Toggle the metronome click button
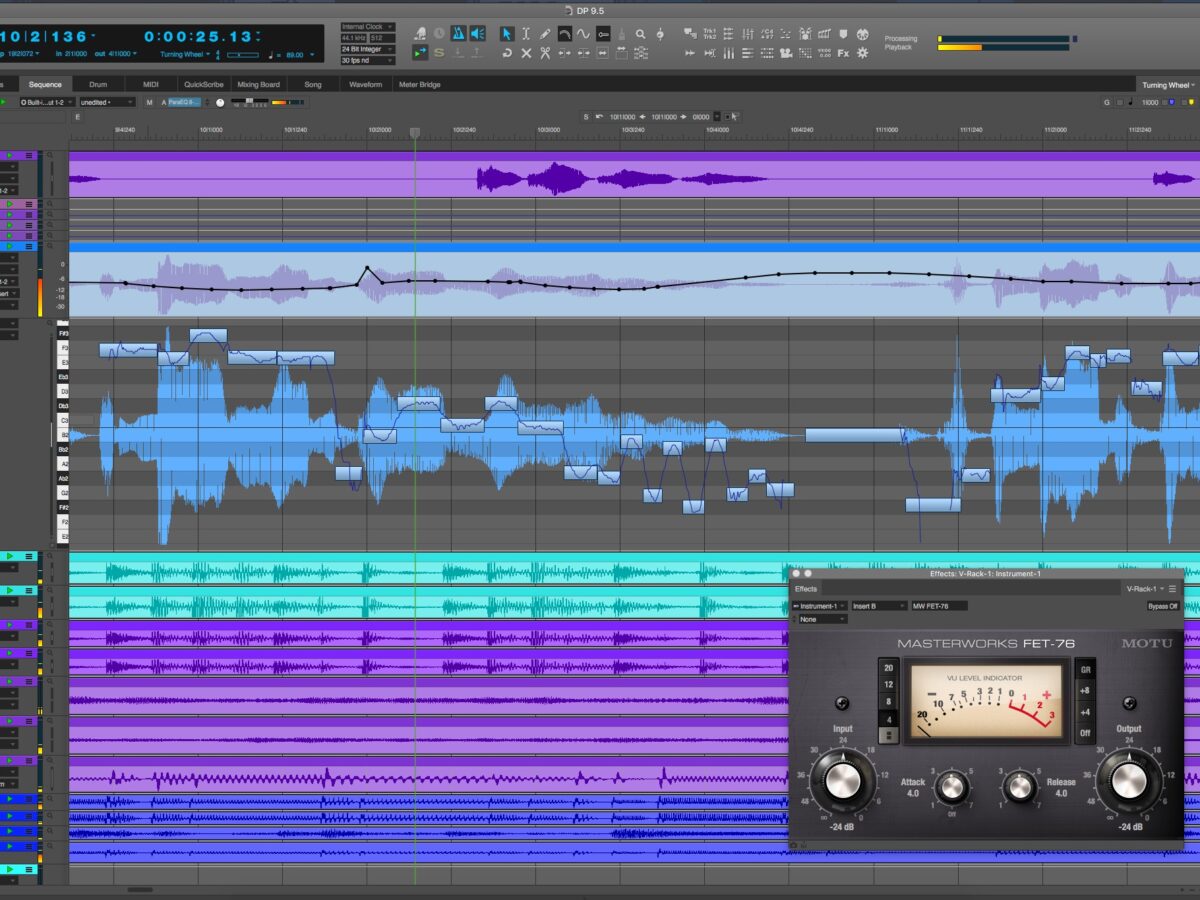The height and width of the screenshot is (900, 1200). click(x=458, y=34)
